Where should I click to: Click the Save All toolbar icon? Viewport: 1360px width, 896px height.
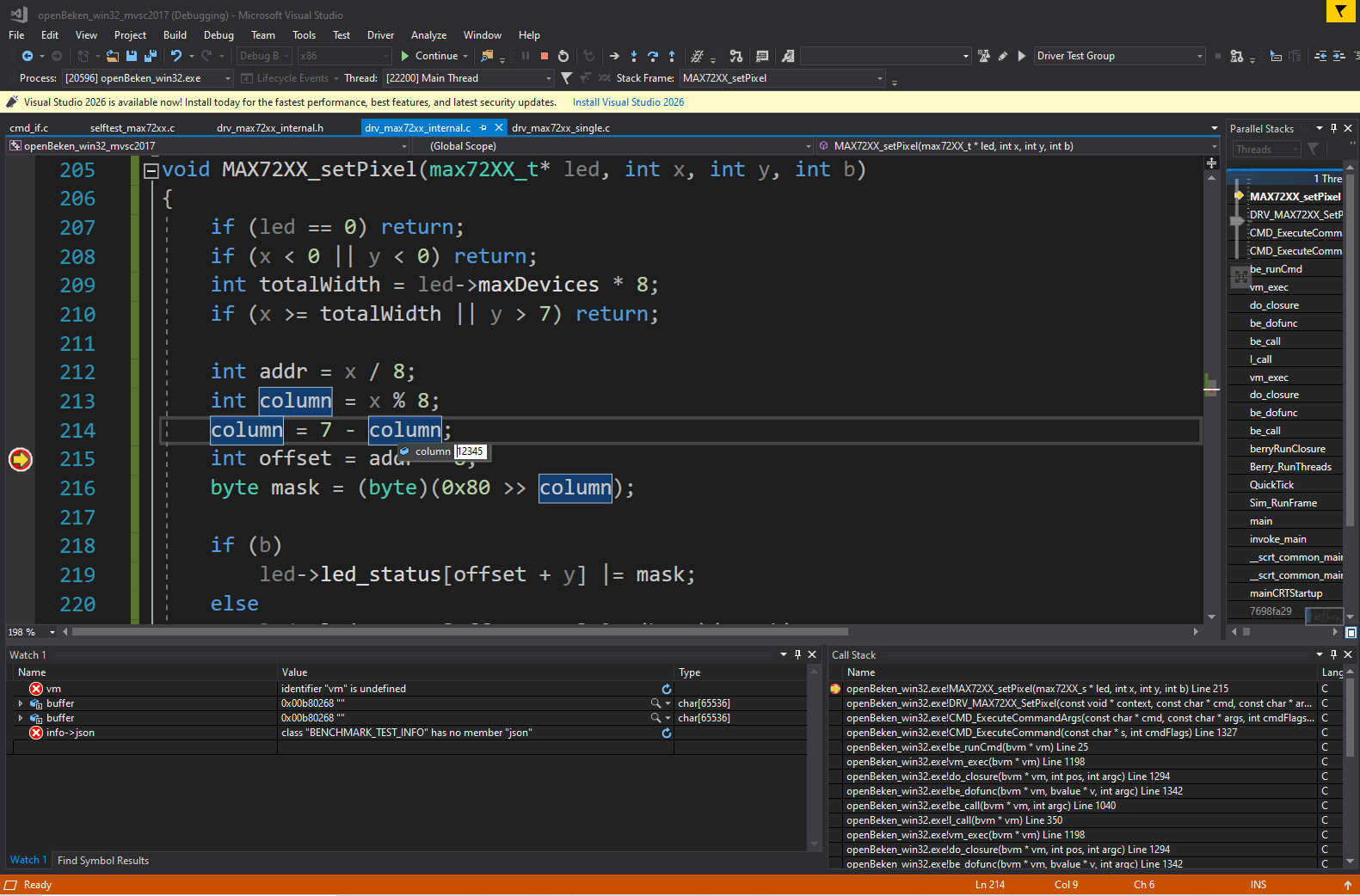(150, 56)
